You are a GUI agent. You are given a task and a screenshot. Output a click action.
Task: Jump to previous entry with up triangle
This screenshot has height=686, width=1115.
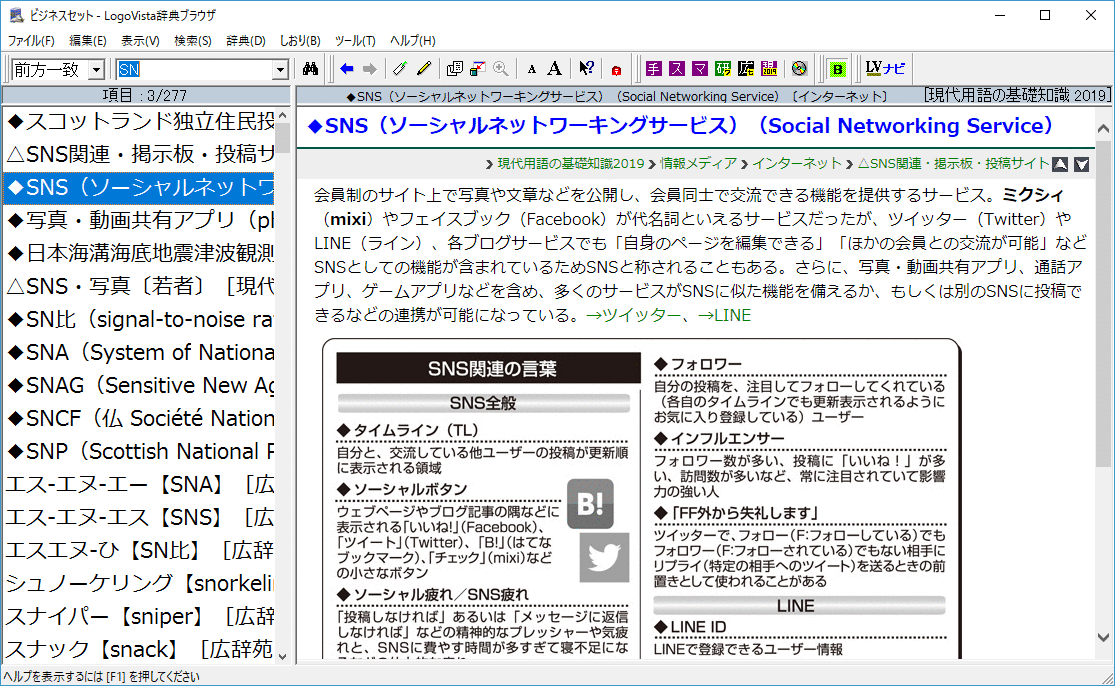click(1060, 164)
